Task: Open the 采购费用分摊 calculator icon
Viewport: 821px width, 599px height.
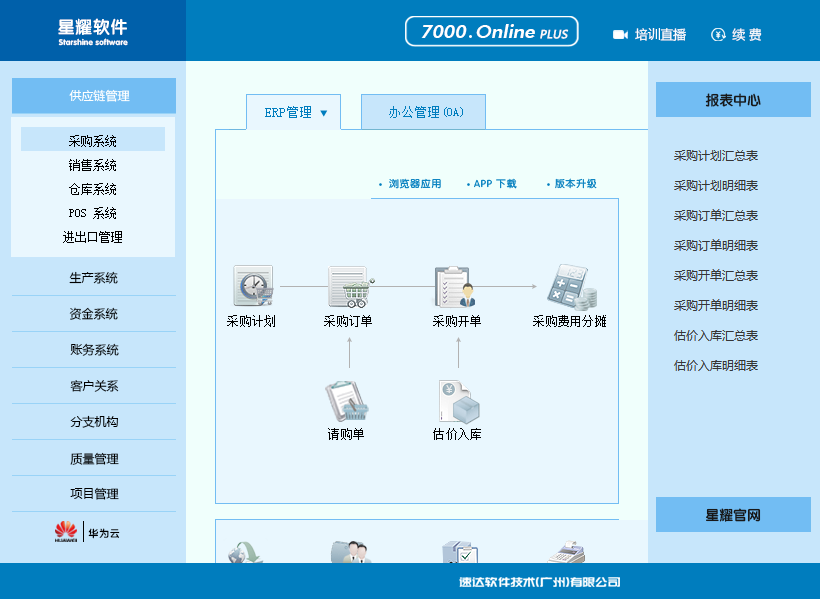Action: pos(572,287)
